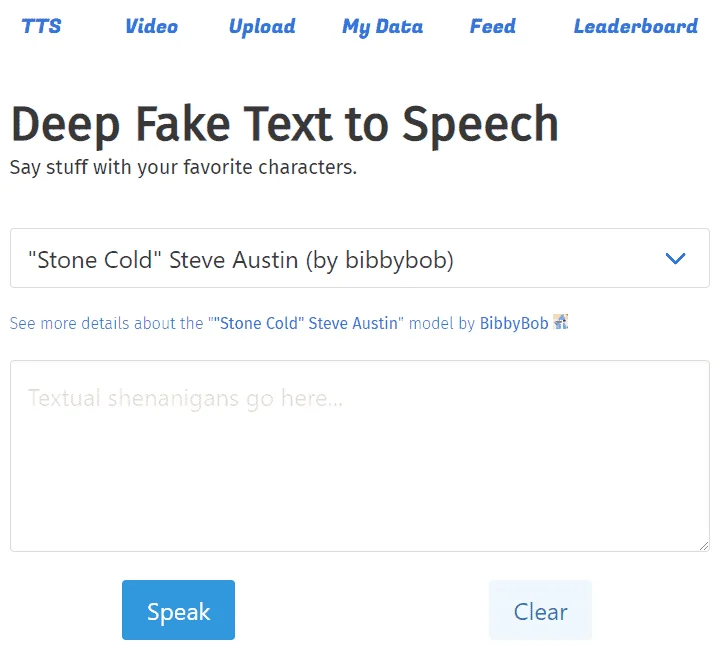The width and height of the screenshot is (722, 651).
Task: Open the Upload page
Action: point(262,27)
